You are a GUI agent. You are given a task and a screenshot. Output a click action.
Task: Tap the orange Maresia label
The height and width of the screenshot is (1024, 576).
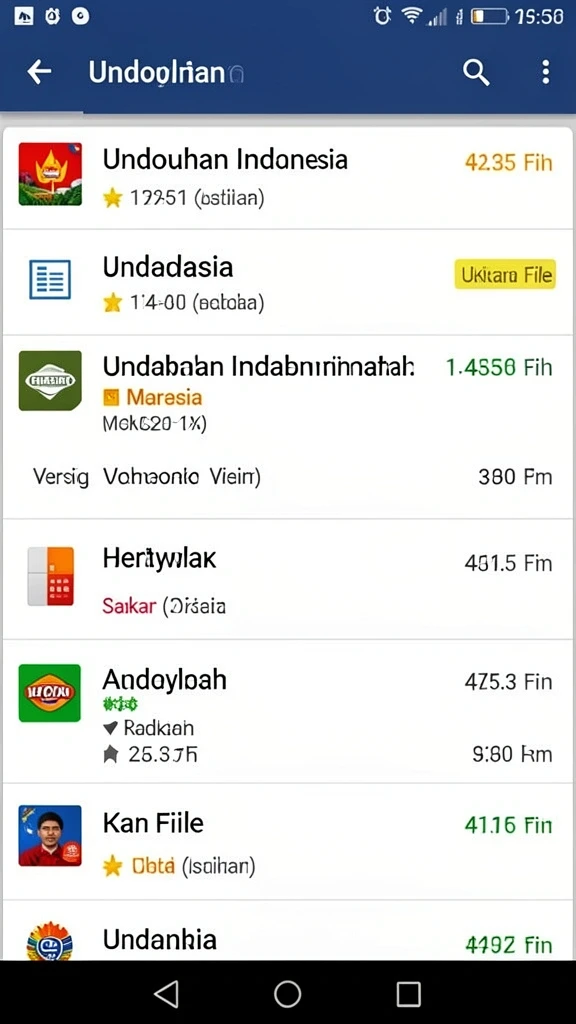point(164,397)
